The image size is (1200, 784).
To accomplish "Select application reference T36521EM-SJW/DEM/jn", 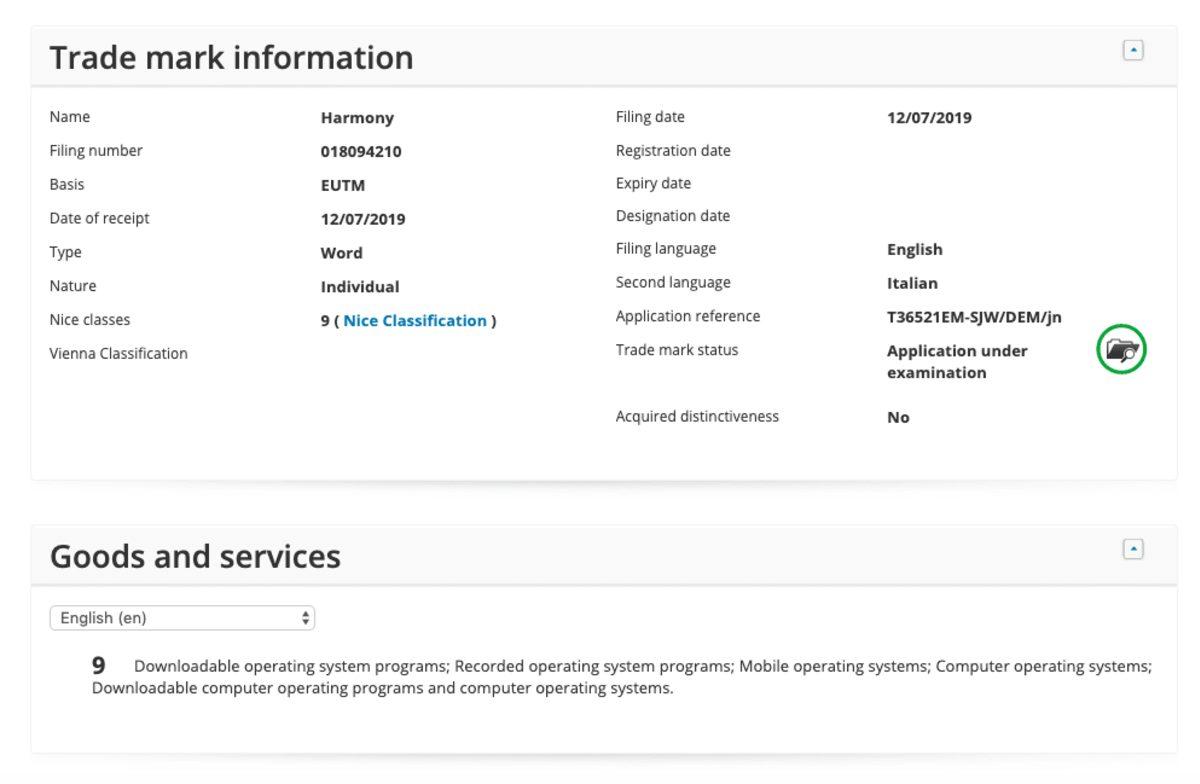I will click(x=974, y=317).
